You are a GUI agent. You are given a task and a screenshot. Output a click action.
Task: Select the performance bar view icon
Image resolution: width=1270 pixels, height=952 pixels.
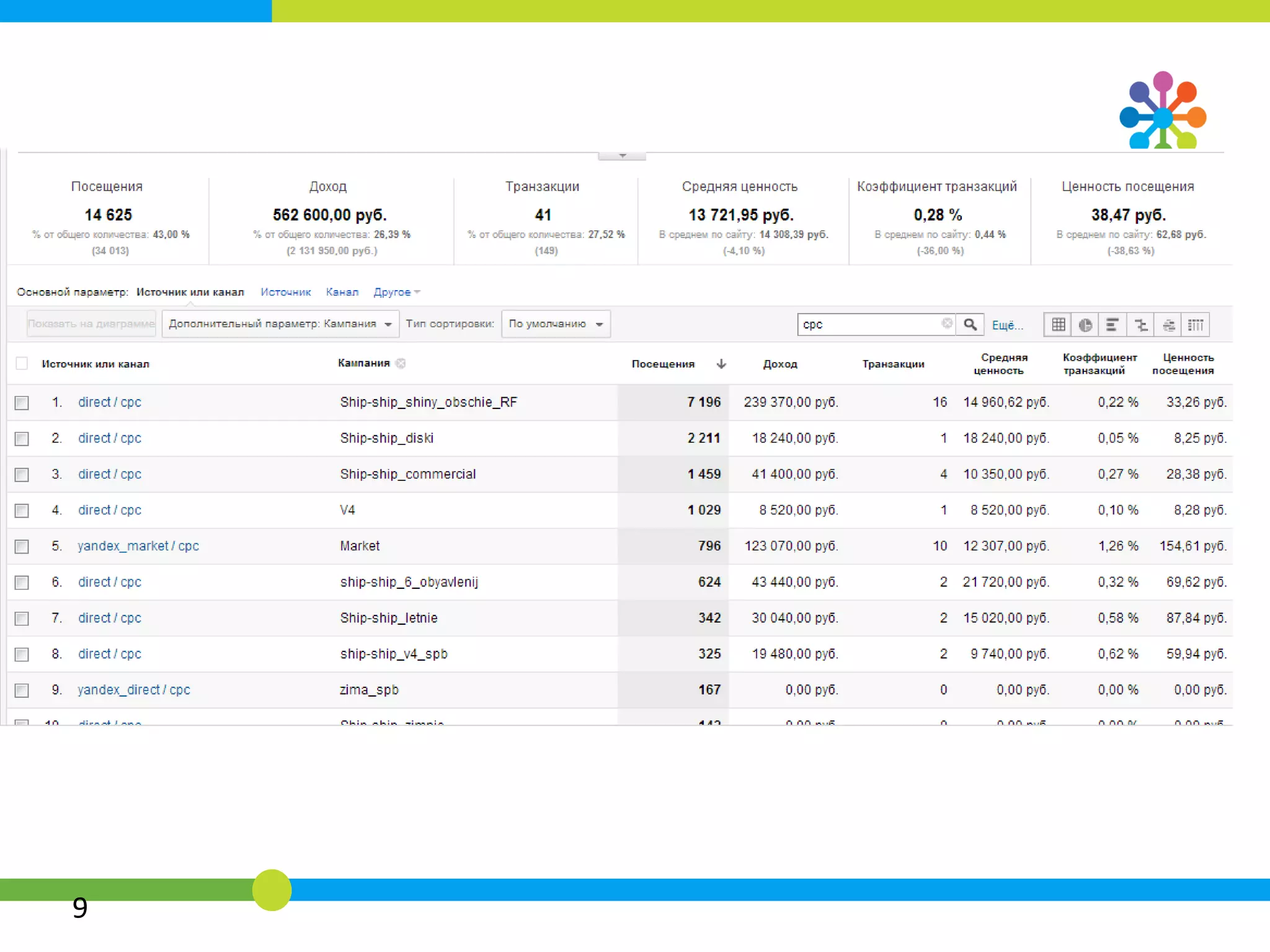point(1112,324)
